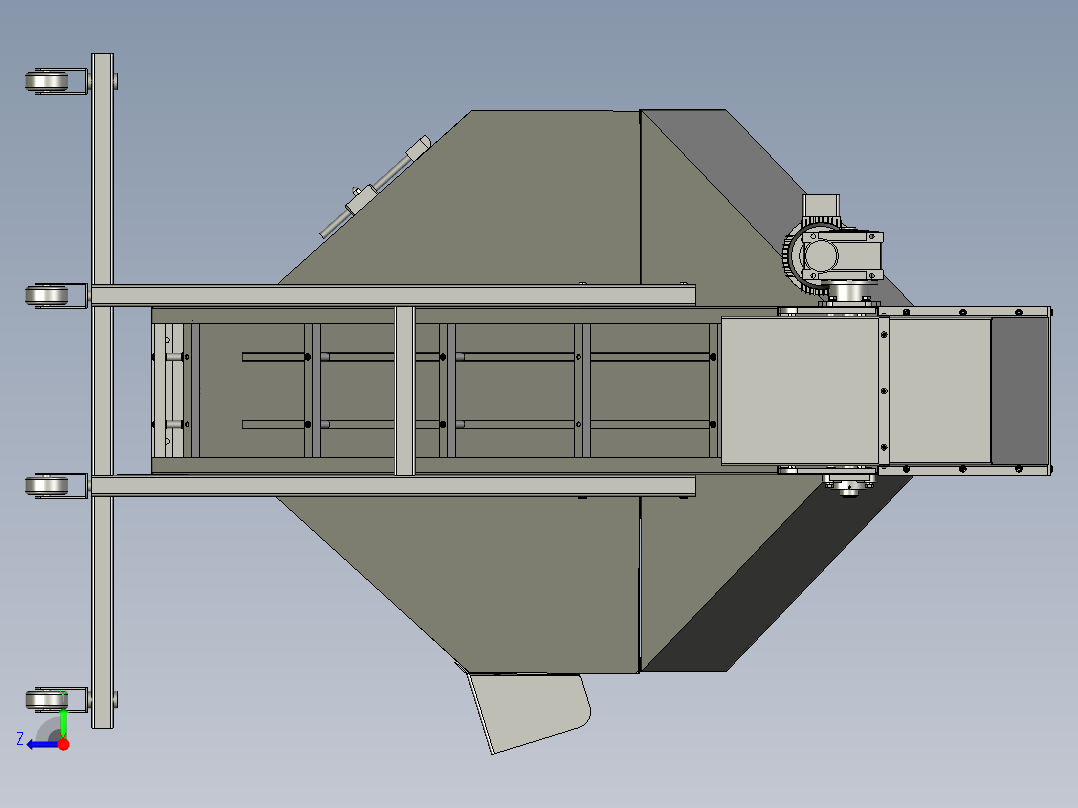This screenshot has height=808, width=1078.
Task: Click the Z axis label on the triad
Action: (20, 739)
